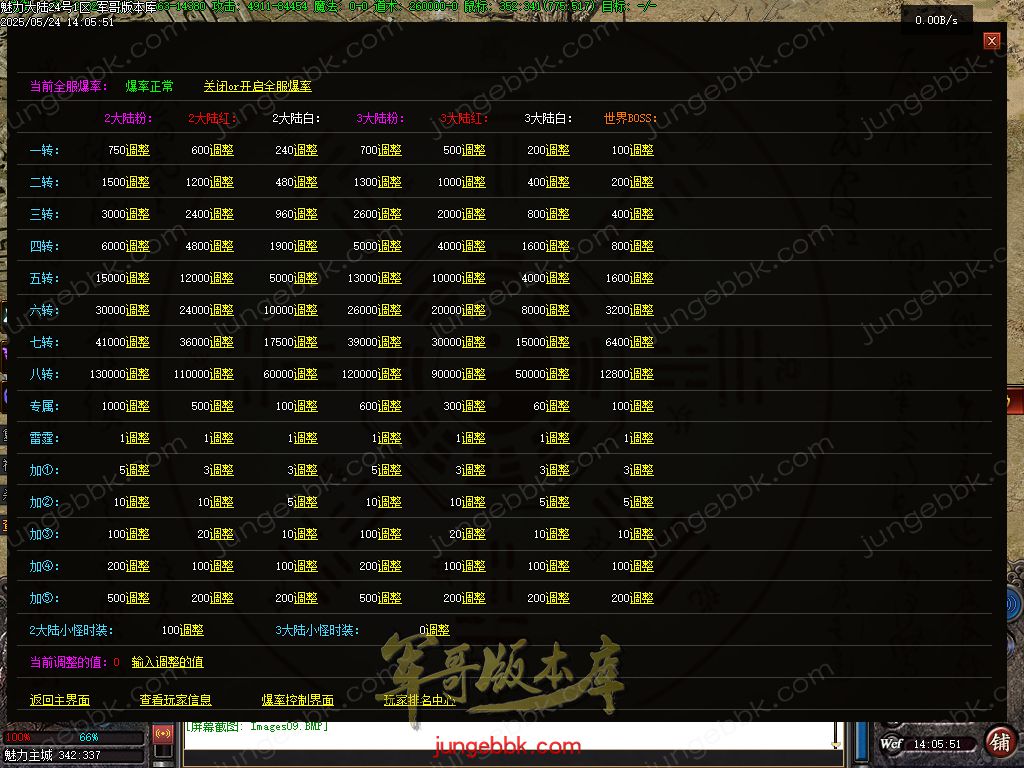Click the chat log scrollbar down arrow
This screenshot has height=768, width=1024.
[837, 742]
